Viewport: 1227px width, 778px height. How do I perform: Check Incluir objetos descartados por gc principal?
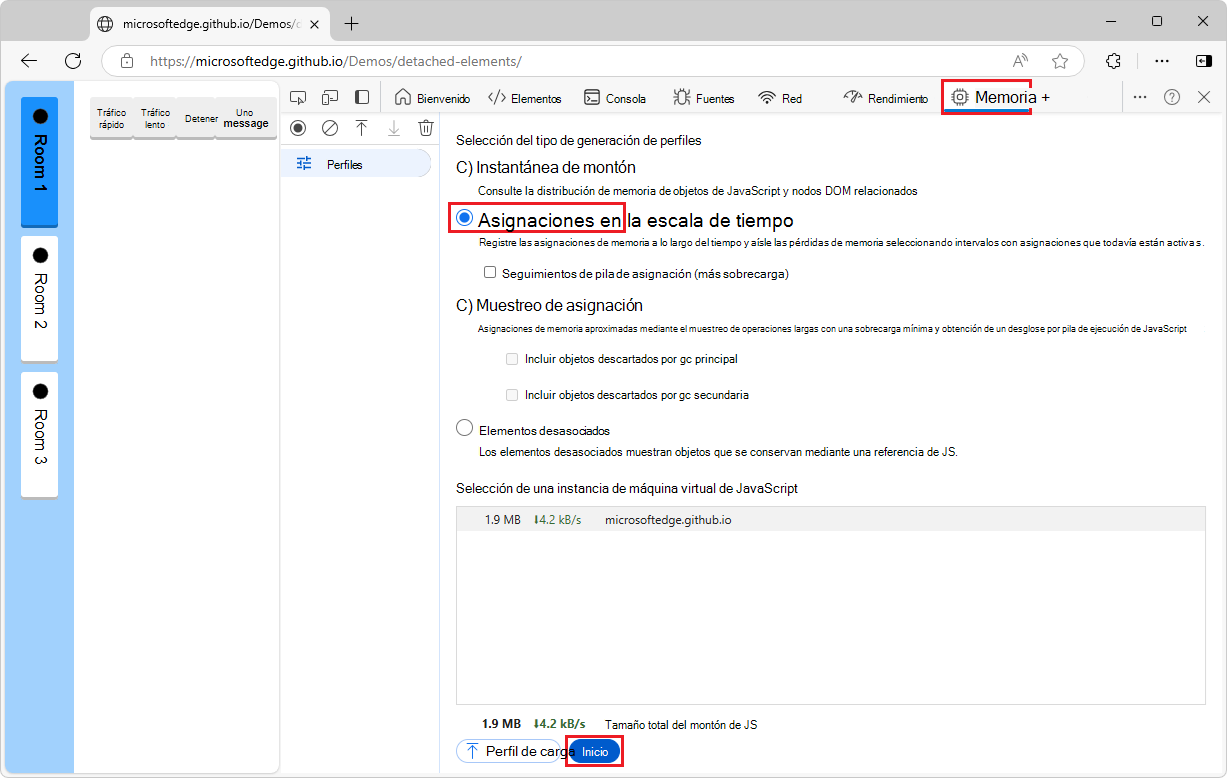point(512,358)
